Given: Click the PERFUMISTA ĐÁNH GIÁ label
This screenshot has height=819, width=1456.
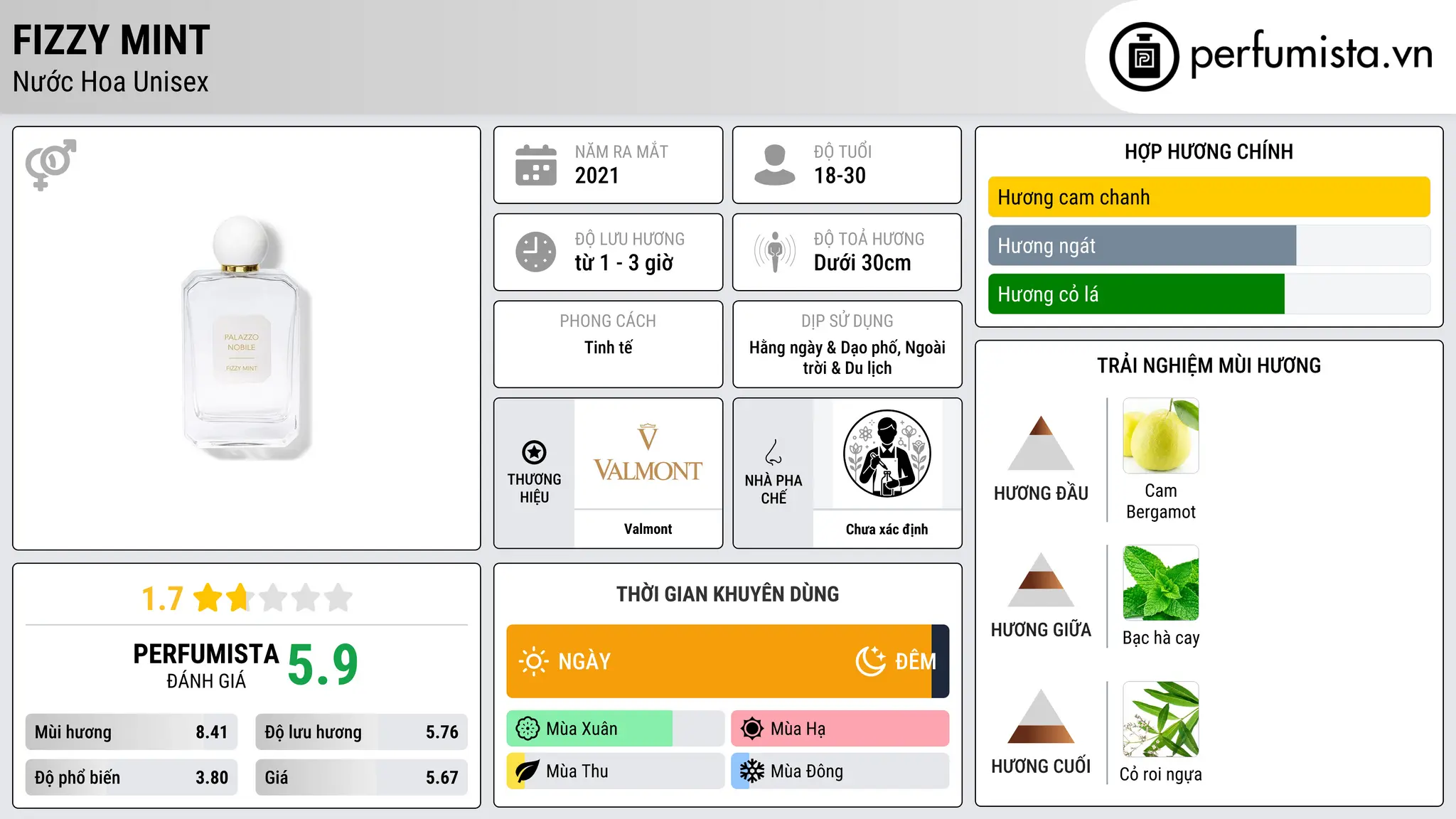Looking at the screenshot, I should click(206, 665).
